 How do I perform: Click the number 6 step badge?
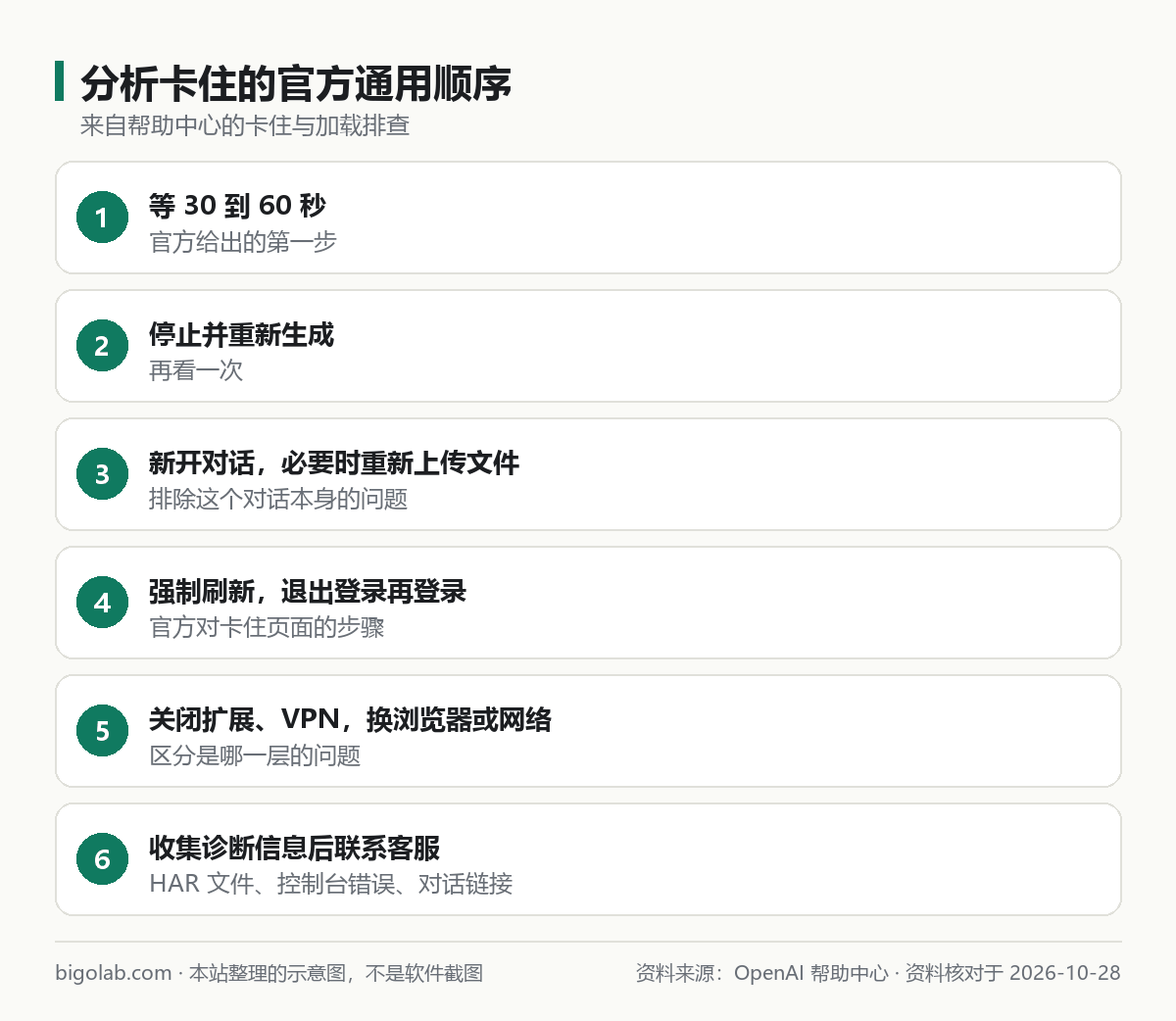tap(102, 859)
